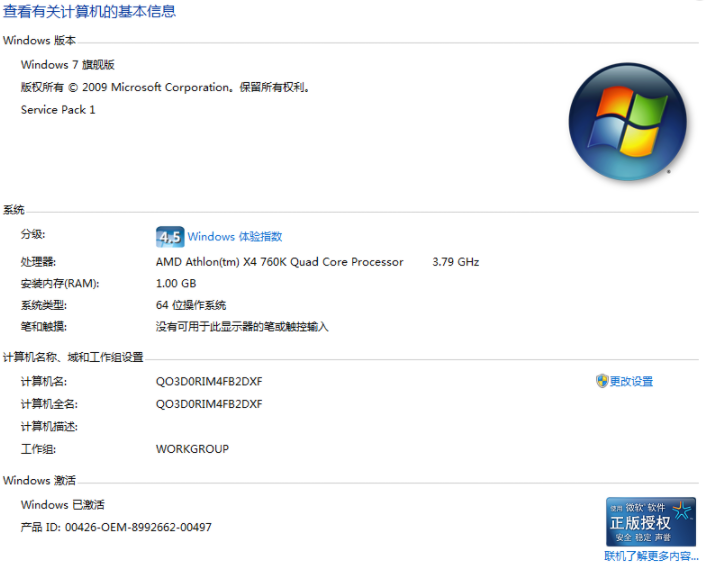Viewport: 710px width, 569px height.
Task: Click the heading 查看有关计算机的基本信息
Action: pos(90,12)
